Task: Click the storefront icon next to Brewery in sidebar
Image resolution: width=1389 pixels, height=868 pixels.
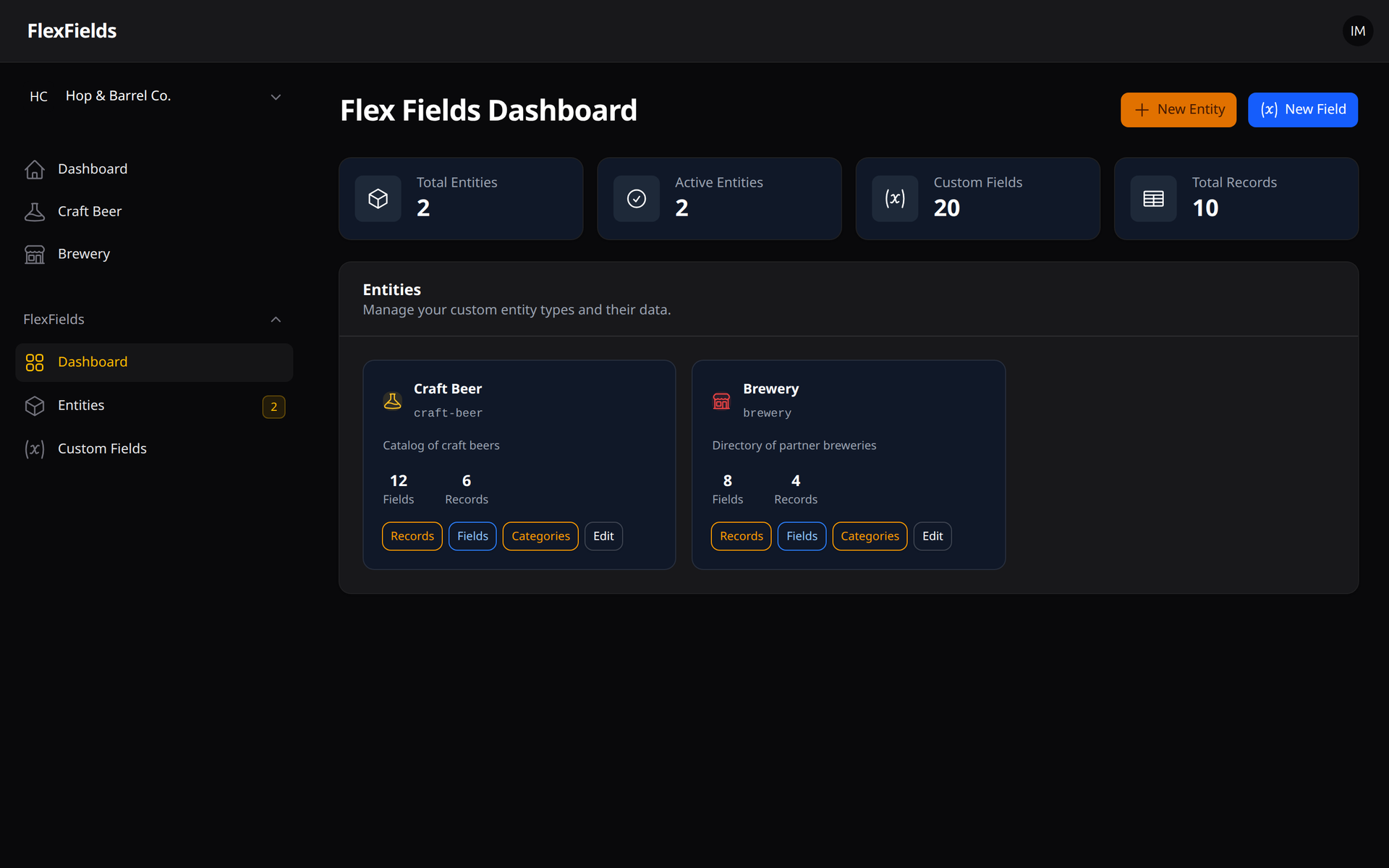Action: tap(35, 255)
